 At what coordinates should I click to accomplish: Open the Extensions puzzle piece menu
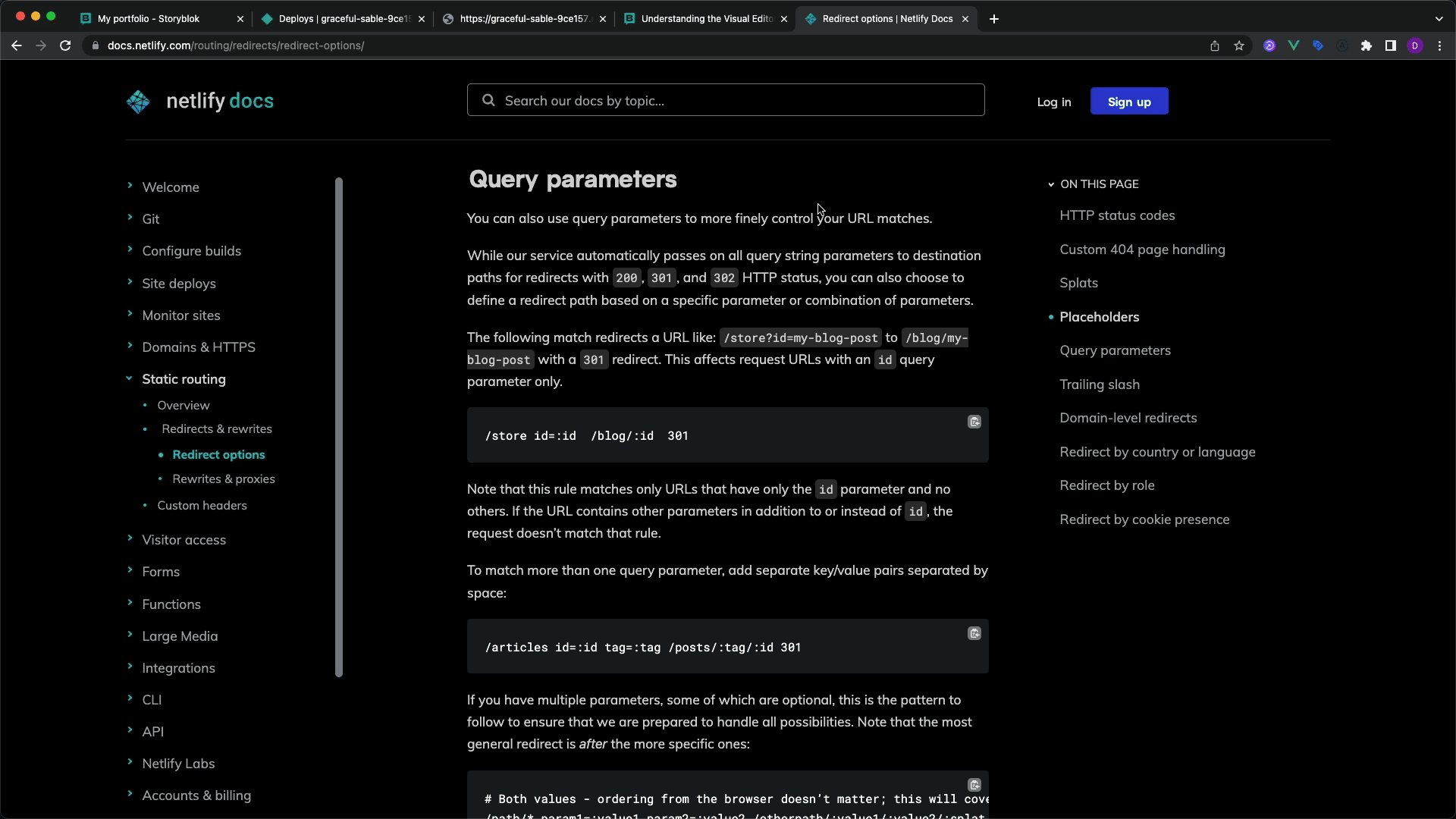(x=1367, y=45)
